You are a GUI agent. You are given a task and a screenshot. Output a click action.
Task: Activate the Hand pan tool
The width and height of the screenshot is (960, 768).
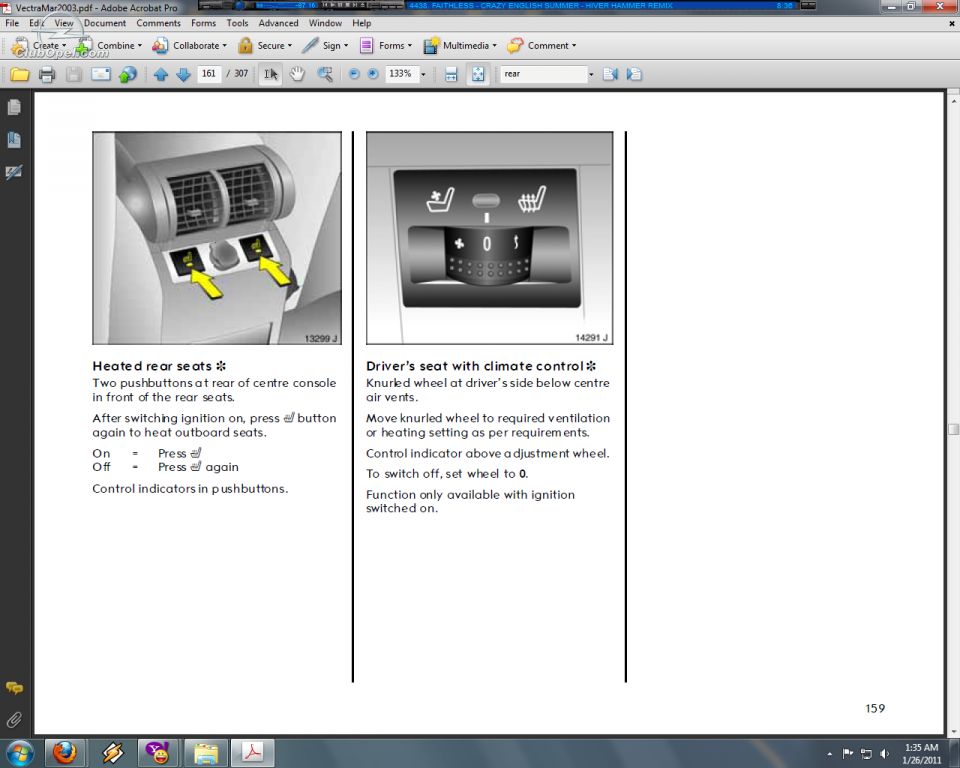(x=298, y=75)
